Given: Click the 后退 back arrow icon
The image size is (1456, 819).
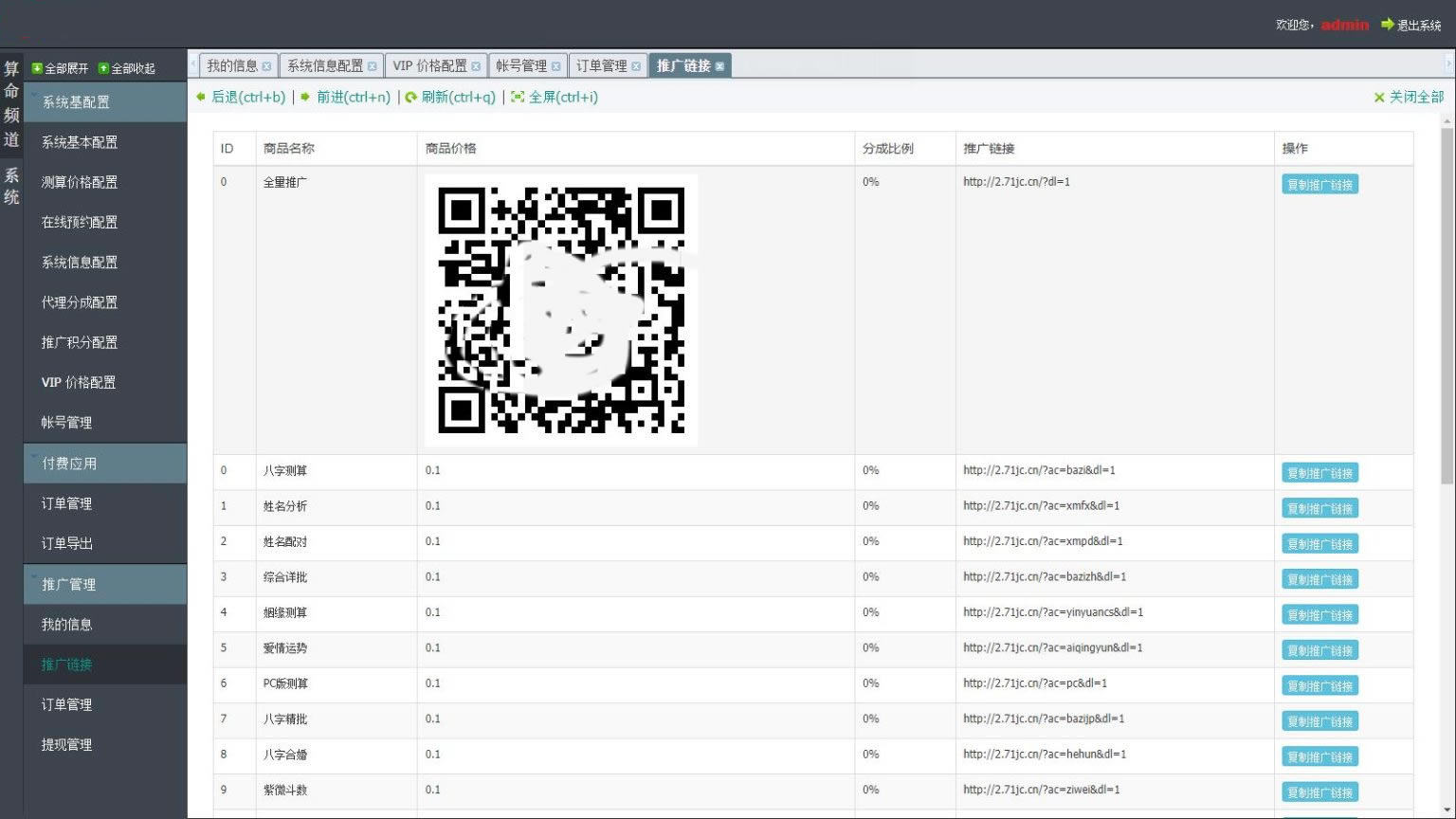Looking at the screenshot, I should coord(201,97).
